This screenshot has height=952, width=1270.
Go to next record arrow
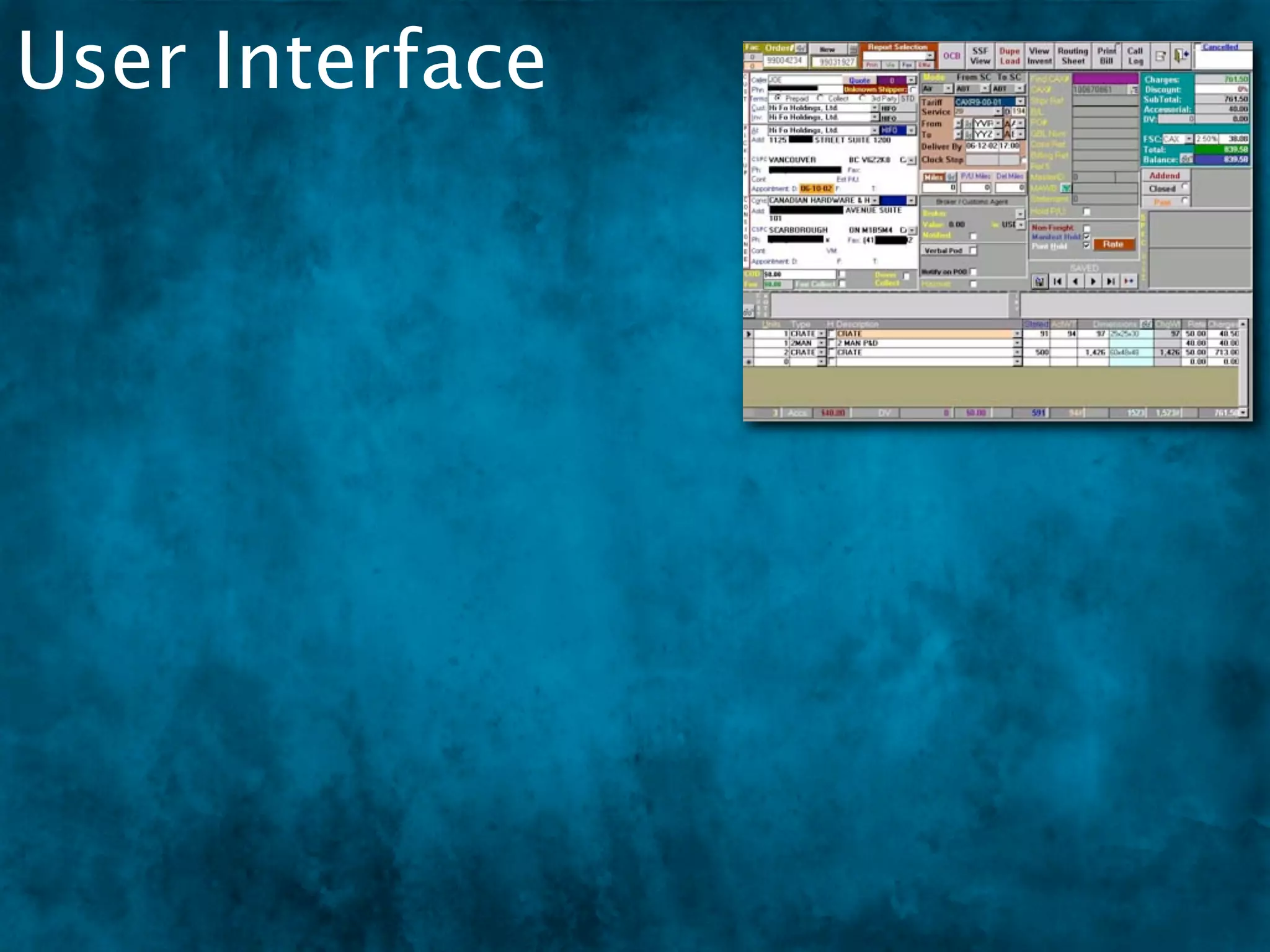[1093, 281]
